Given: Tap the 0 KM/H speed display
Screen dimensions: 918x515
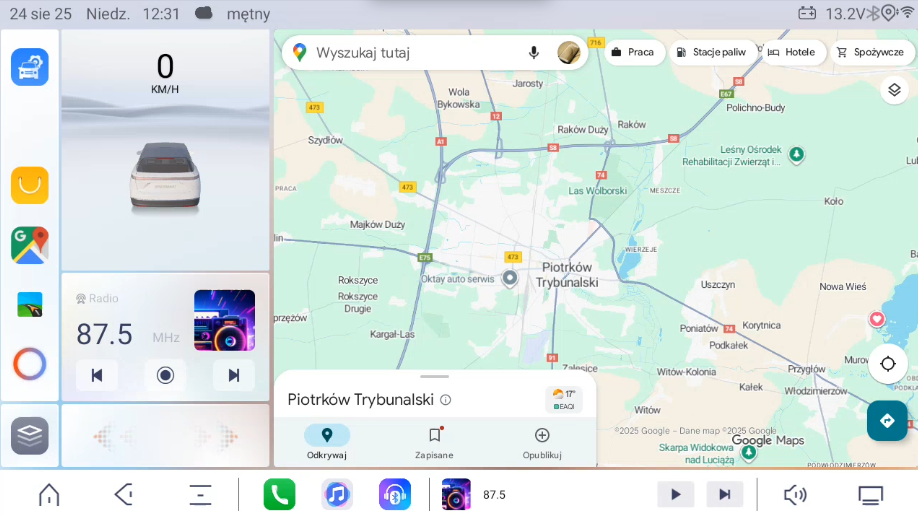Looking at the screenshot, I should coord(165,73).
